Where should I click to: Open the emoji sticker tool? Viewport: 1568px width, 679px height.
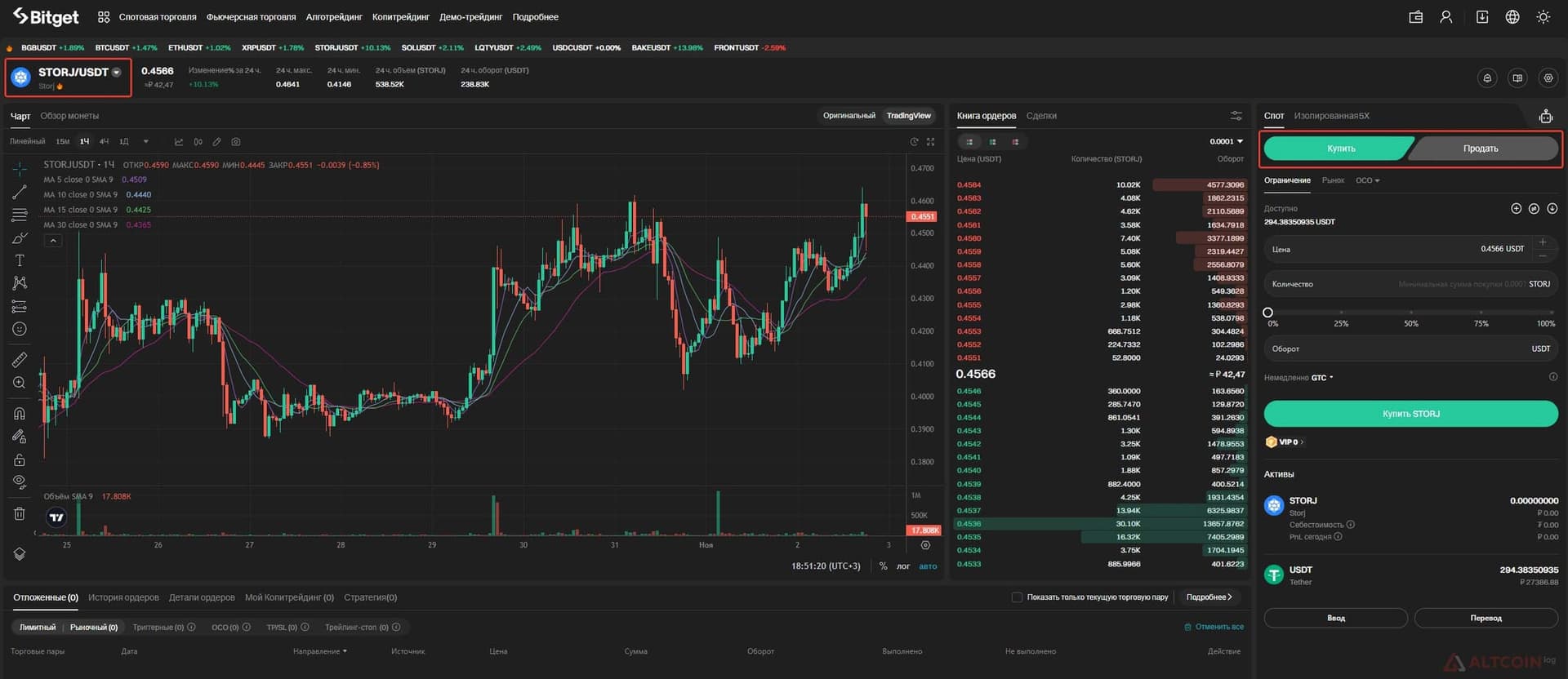coord(20,329)
